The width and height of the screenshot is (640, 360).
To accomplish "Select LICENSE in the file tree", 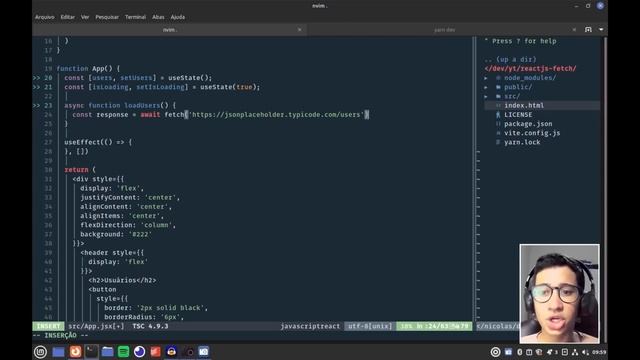I will [x=518, y=115].
